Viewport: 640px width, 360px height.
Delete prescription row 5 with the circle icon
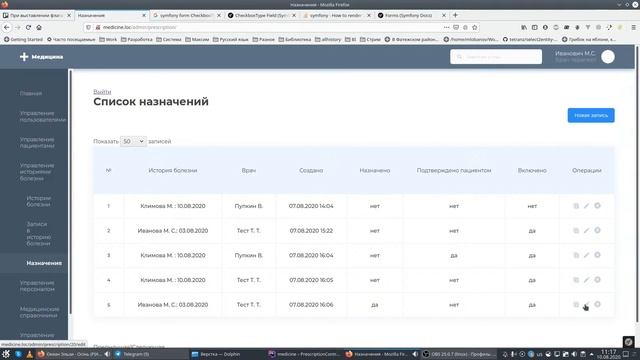click(598, 304)
